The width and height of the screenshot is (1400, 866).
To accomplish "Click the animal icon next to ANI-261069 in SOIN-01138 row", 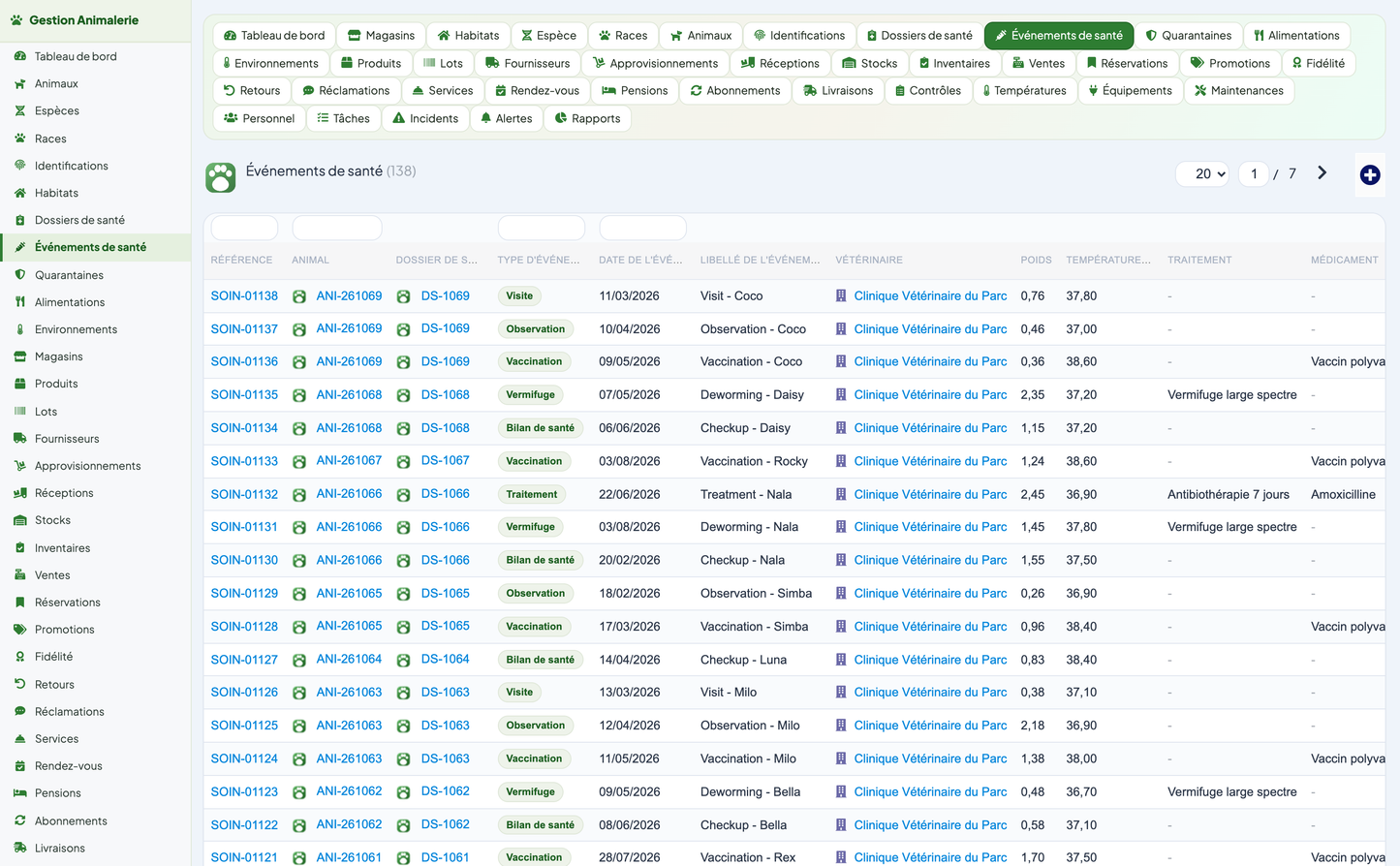I will (x=299, y=296).
